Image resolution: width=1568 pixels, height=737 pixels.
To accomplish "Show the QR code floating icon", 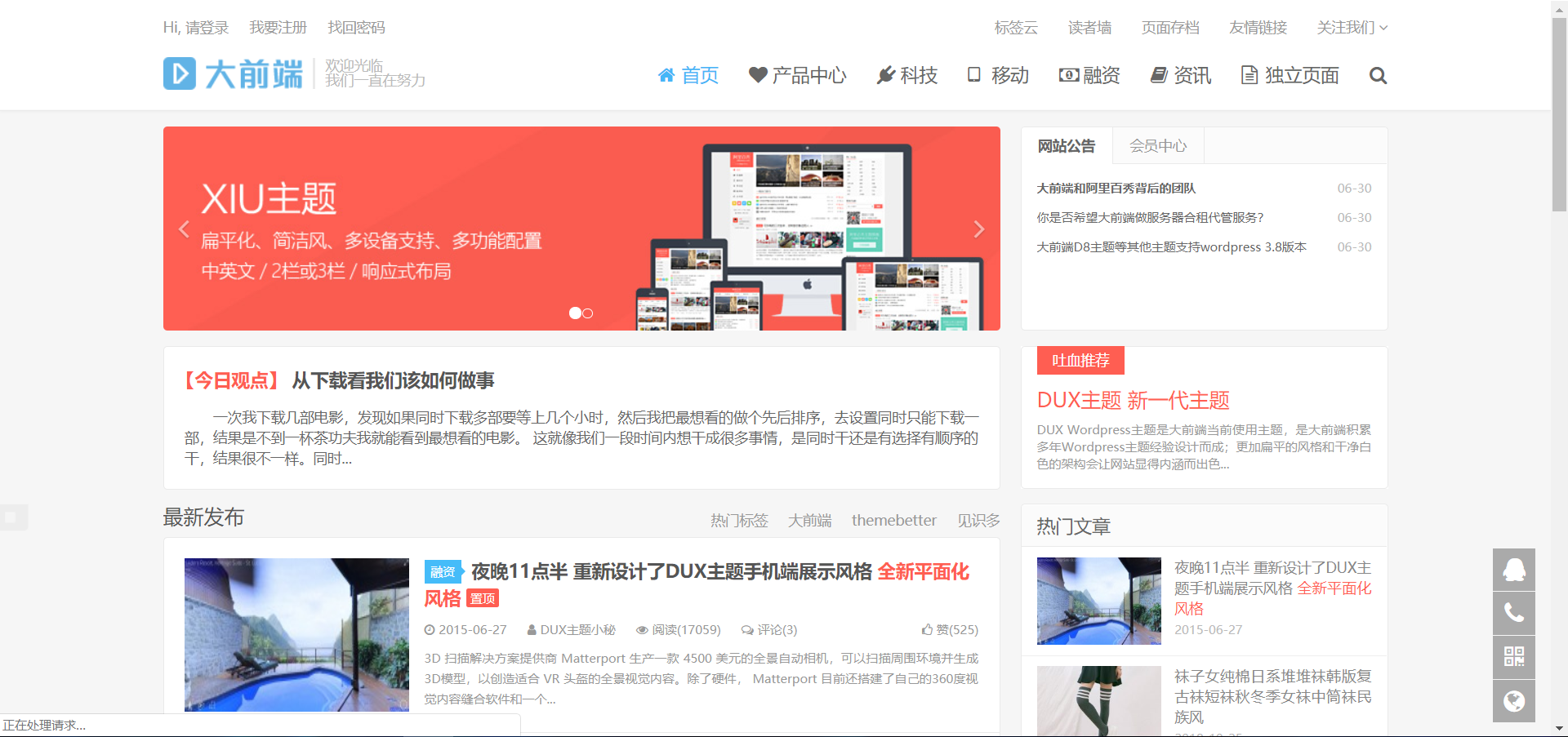I will pyautogui.click(x=1513, y=657).
